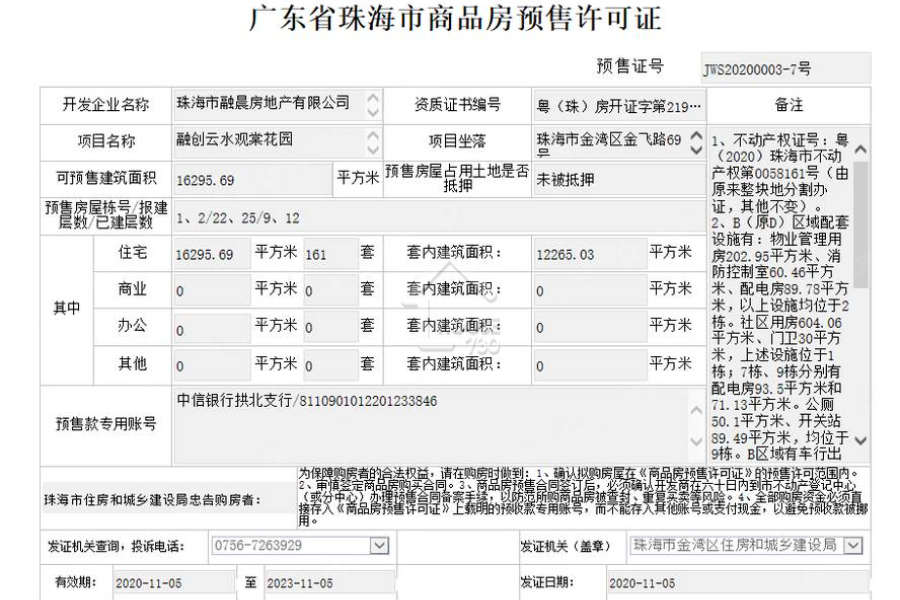Click the presale area 16295.69 field
This screenshot has width=900, height=600.
252,180
